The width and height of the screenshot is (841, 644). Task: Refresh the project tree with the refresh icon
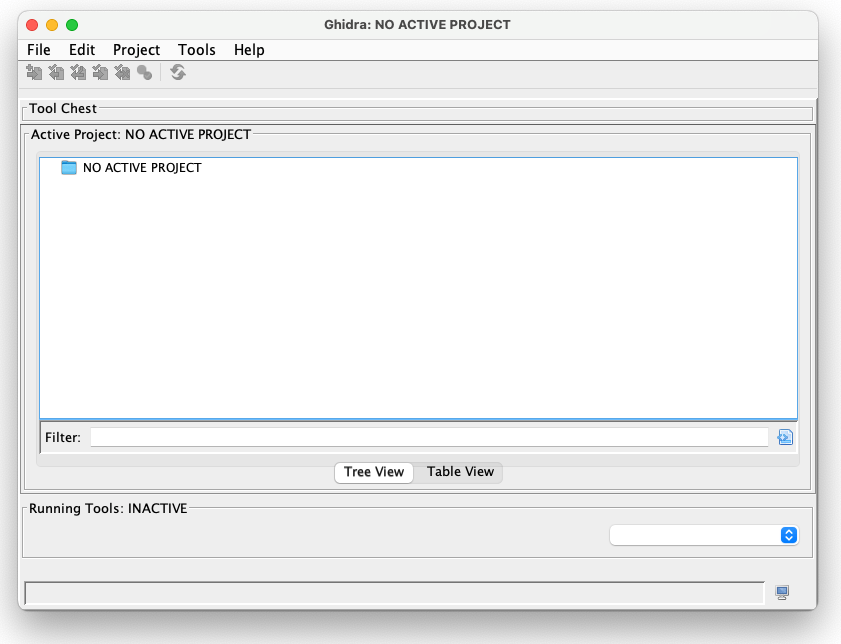177,72
